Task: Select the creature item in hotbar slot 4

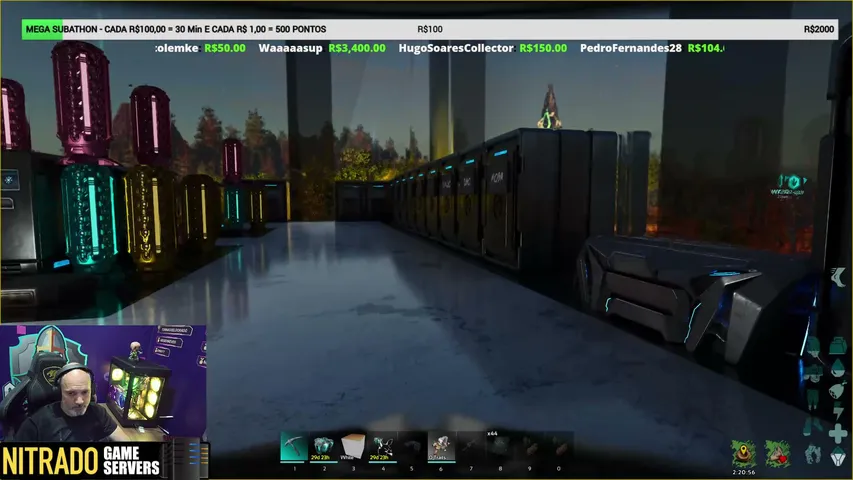Action: [382, 447]
